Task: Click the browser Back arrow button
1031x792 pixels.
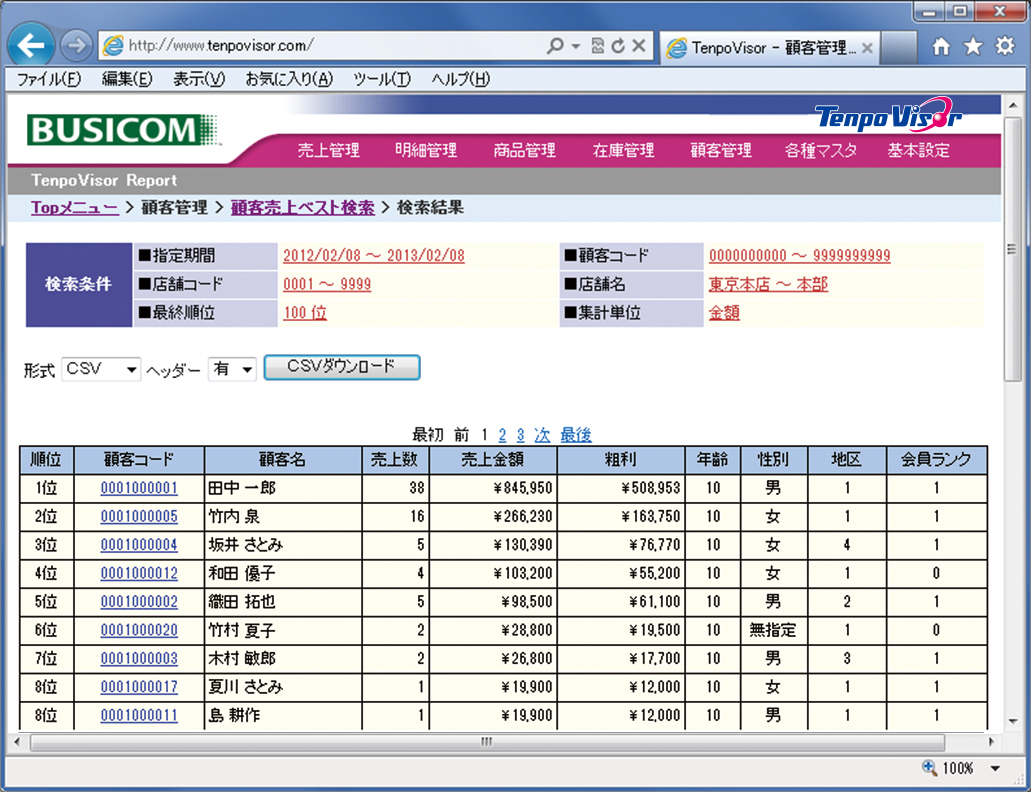Action: tap(31, 45)
